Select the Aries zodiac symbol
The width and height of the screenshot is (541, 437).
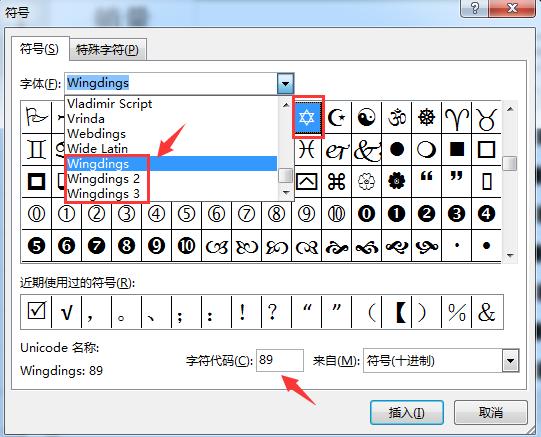(x=456, y=117)
